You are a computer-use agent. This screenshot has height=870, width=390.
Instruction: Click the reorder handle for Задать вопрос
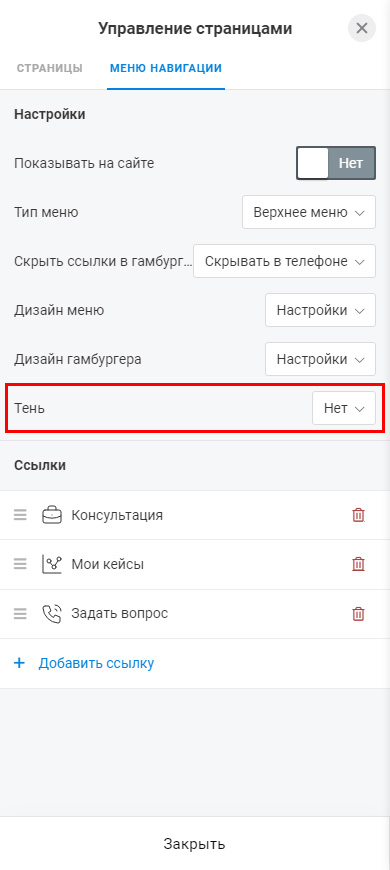pos(20,614)
